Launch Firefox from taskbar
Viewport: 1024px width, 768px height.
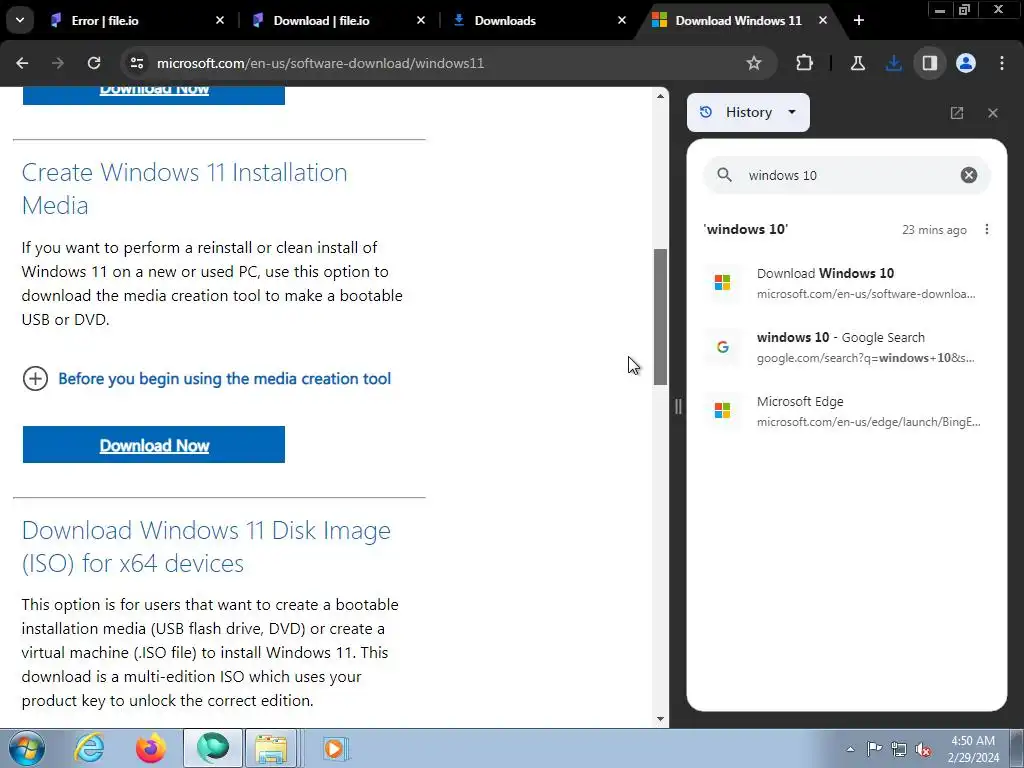pos(150,748)
